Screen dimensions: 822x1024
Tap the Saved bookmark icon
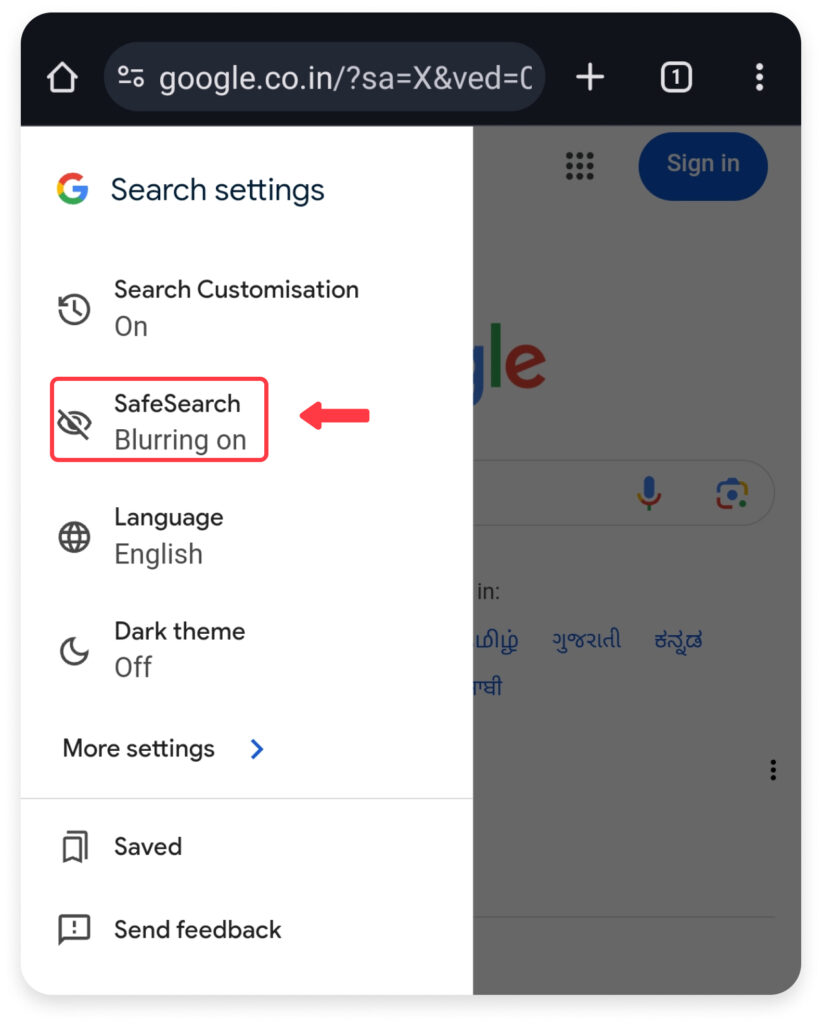pyautogui.click(x=74, y=846)
